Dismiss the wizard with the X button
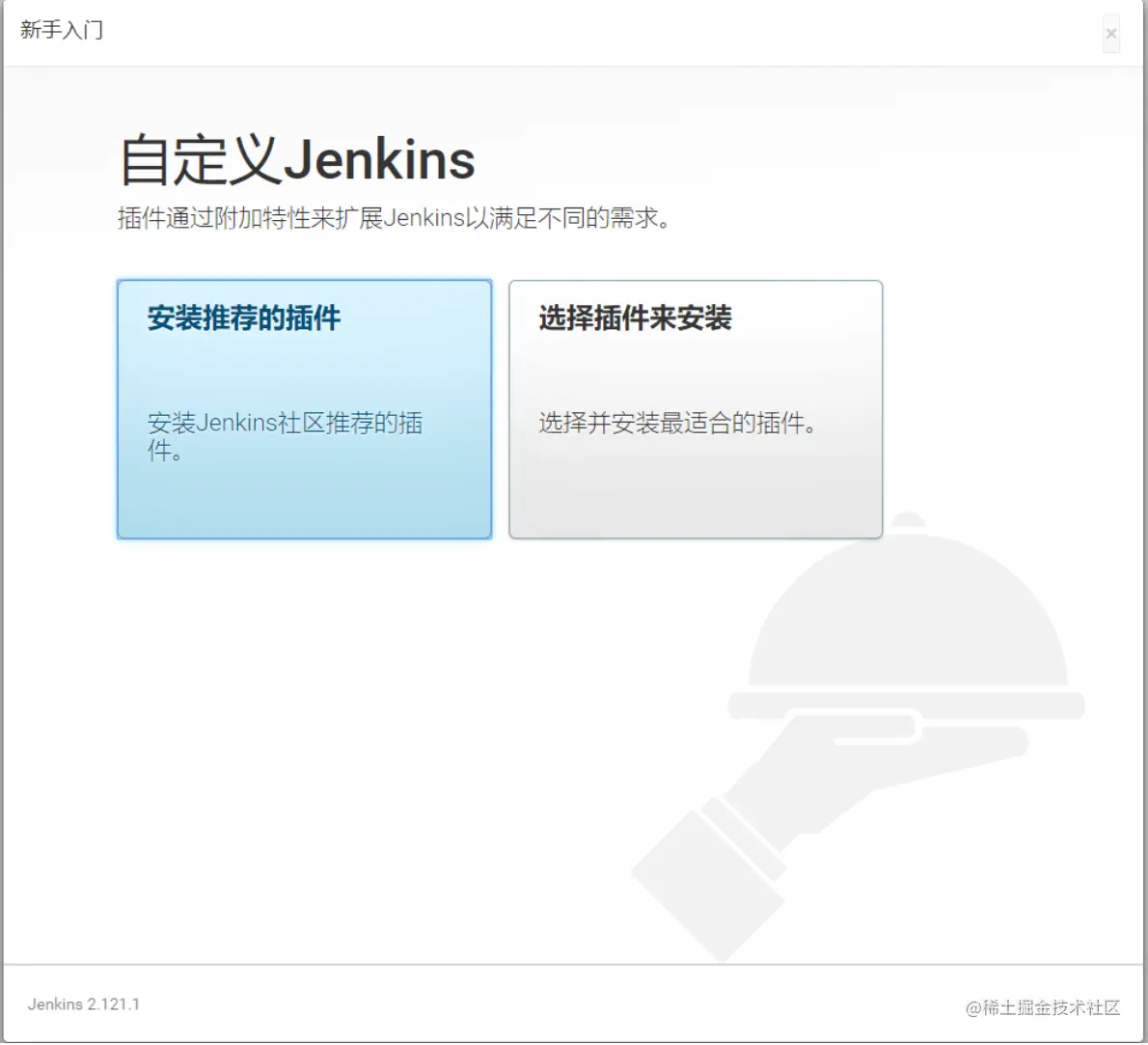Image resolution: width=1148 pixels, height=1045 pixels. pos(1109,32)
